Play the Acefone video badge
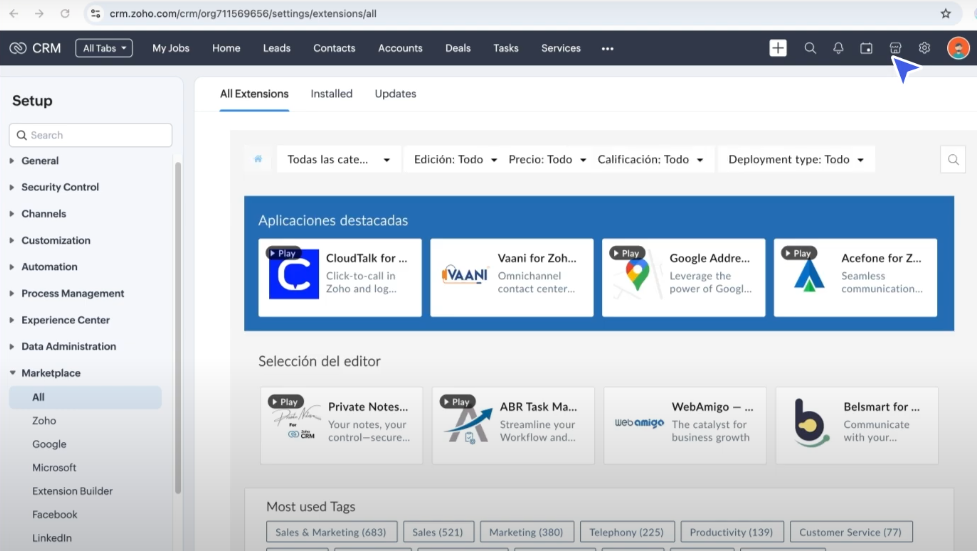The height and width of the screenshot is (551, 977). click(x=798, y=253)
